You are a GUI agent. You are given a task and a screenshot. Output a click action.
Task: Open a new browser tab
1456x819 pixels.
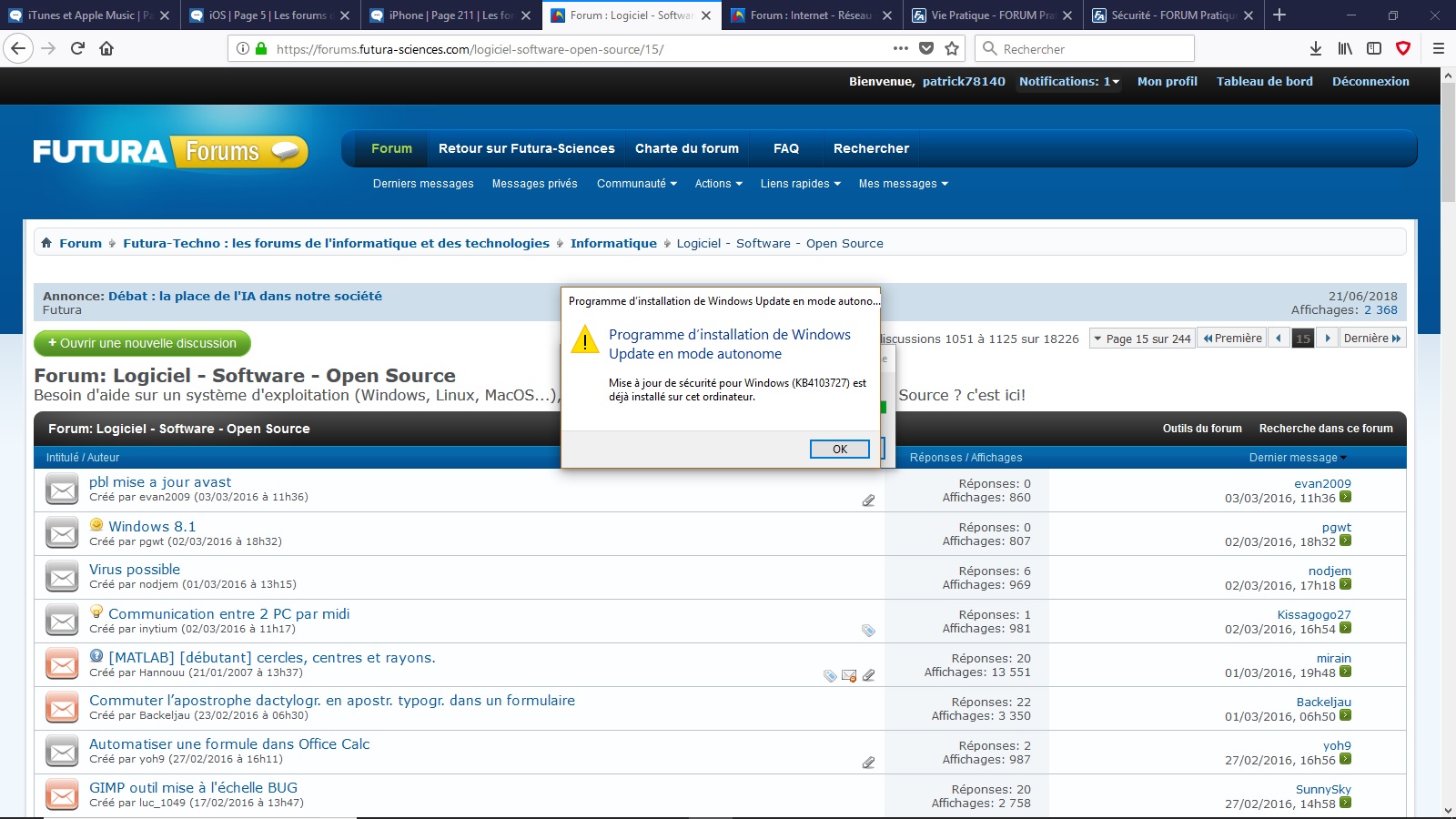click(x=1279, y=15)
